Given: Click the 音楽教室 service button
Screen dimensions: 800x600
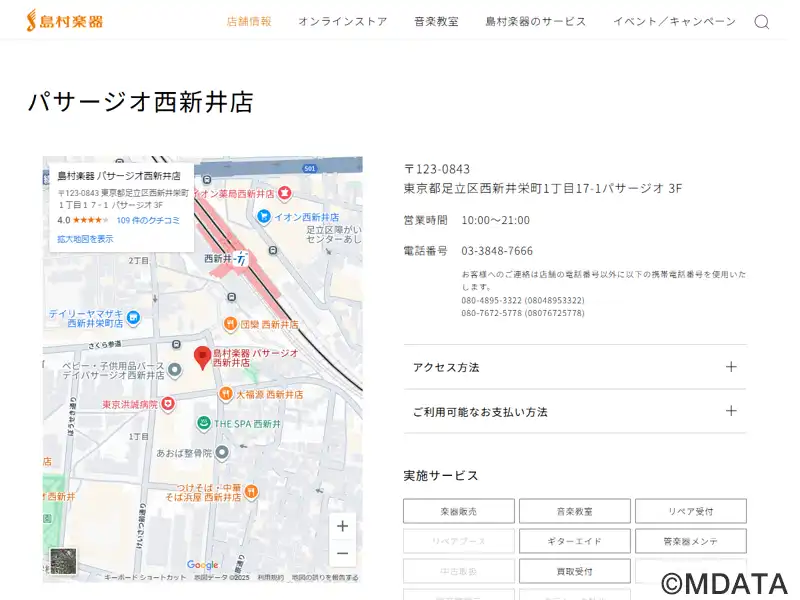Looking at the screenshot, I should tap(574, 511).
